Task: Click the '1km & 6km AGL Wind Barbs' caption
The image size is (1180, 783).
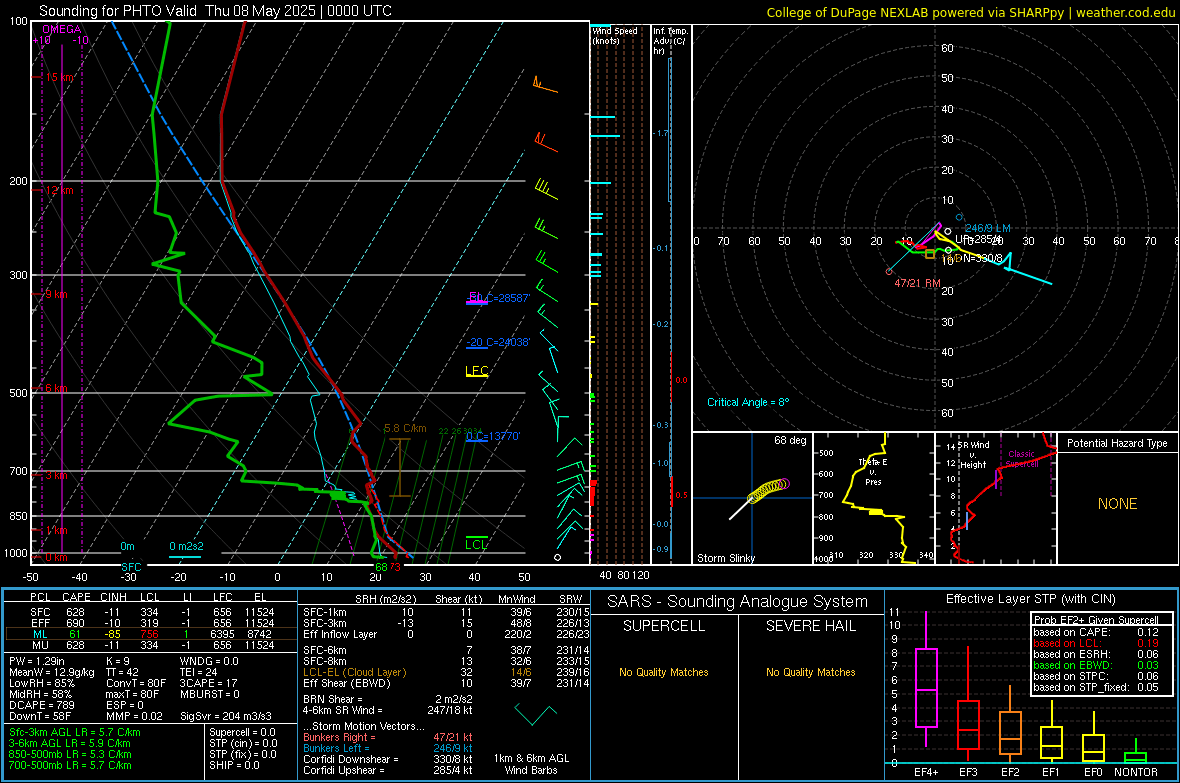Action: click(x=531, y=764)
